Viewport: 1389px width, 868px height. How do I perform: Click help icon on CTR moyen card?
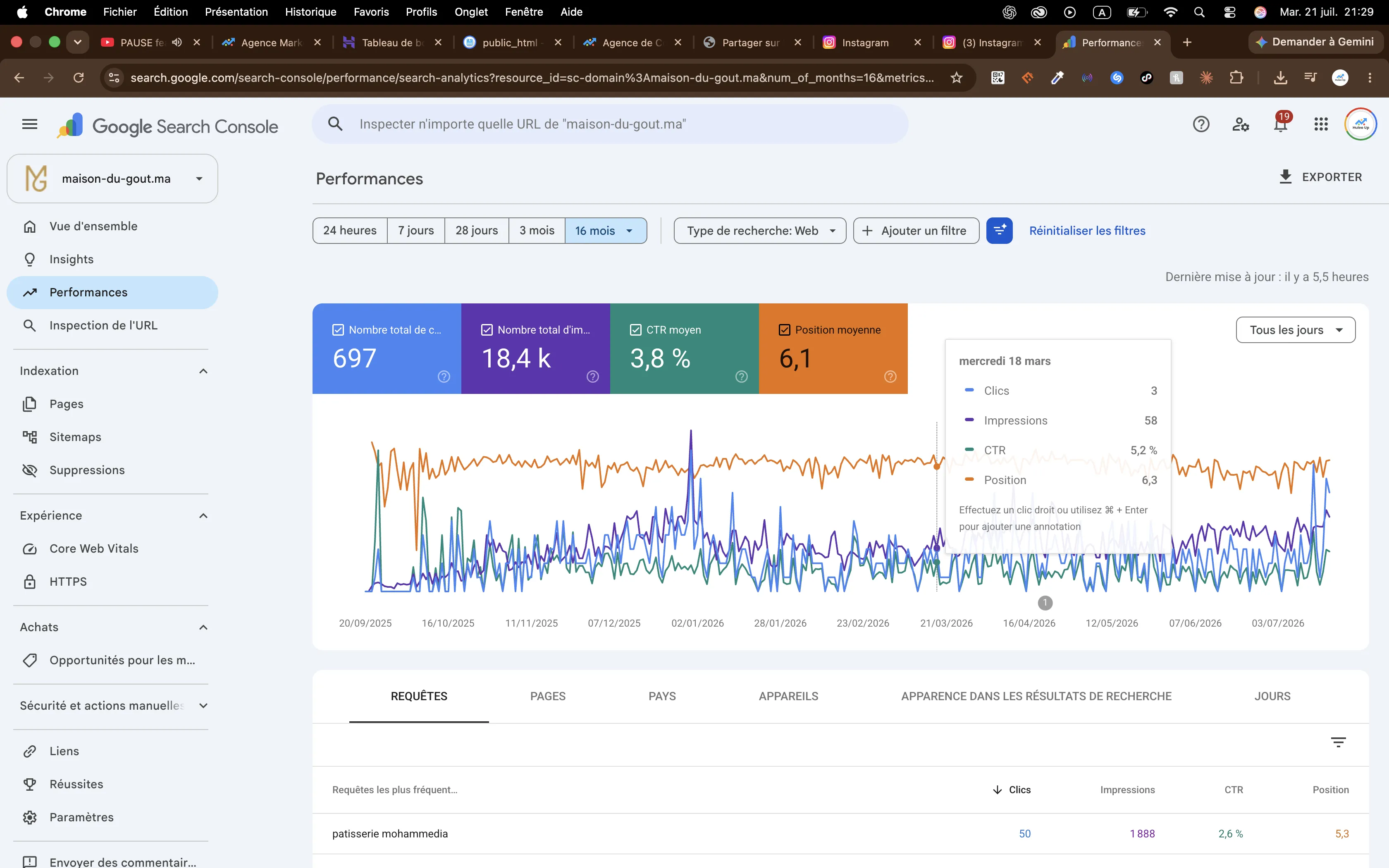tap(742, 377)
